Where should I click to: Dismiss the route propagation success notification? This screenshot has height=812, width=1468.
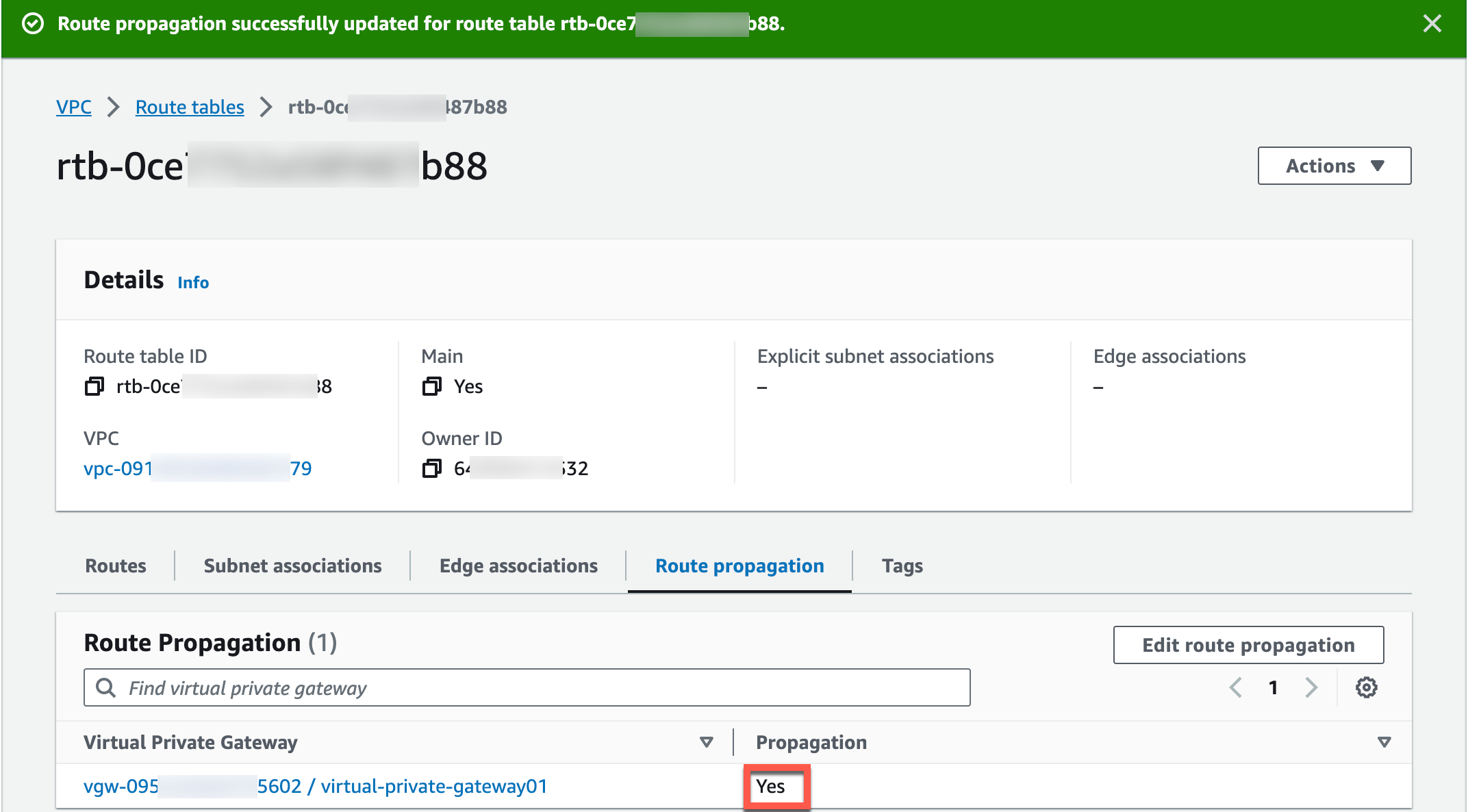[x=1432, y=23]
